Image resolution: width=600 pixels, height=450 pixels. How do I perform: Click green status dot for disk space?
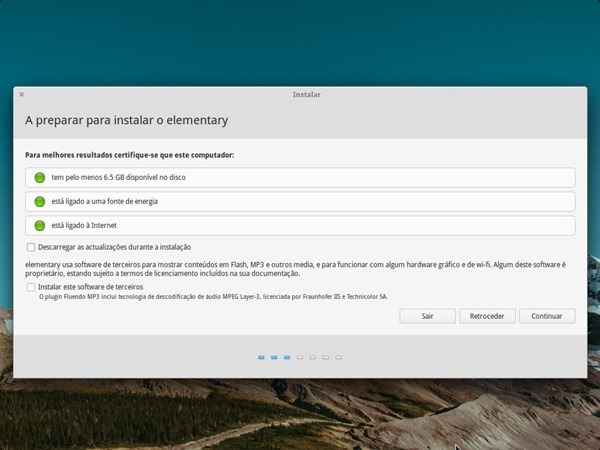click(x=40, y=178)
